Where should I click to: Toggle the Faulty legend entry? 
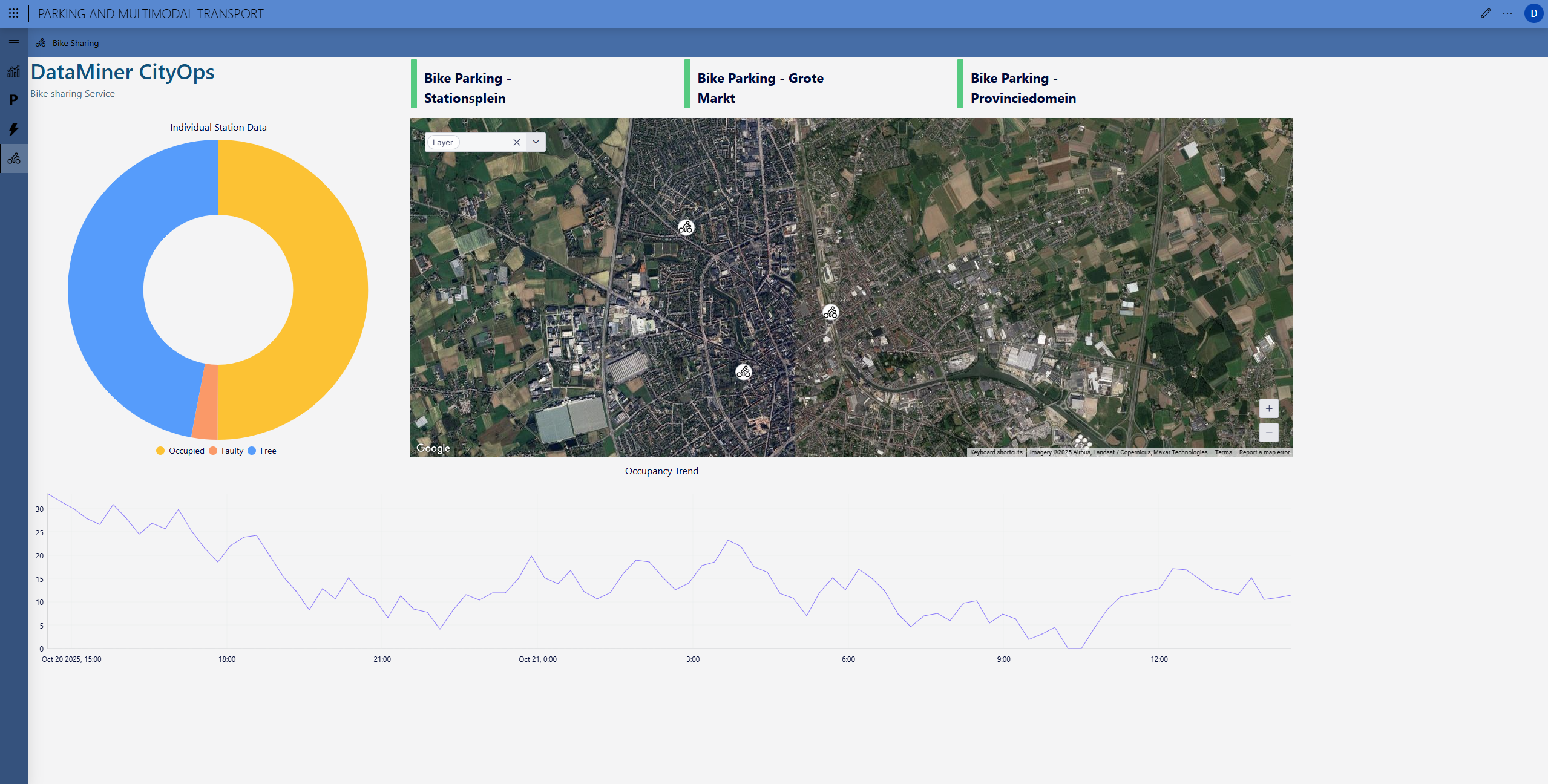[226, 451]
